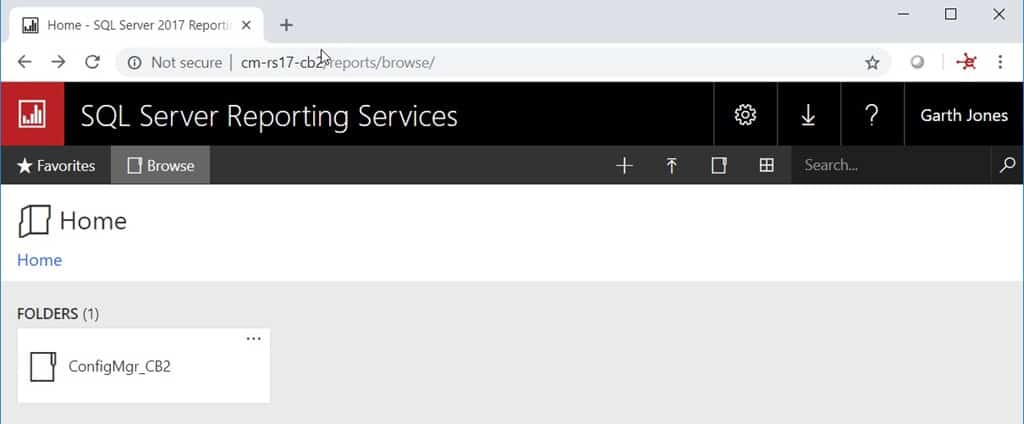The image size is (1024, 424).
Task: Open the Garth Jones user menu
Action: tap(964, 115)
